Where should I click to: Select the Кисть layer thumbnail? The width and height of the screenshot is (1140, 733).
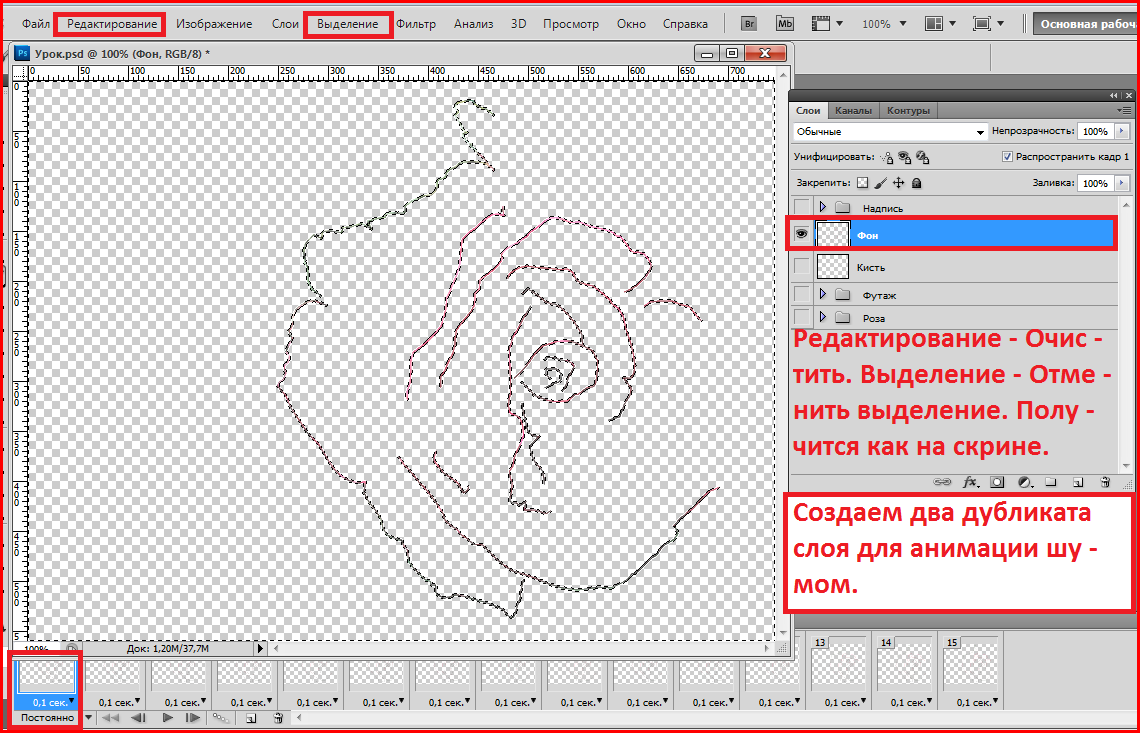click(x=833, y=267)
